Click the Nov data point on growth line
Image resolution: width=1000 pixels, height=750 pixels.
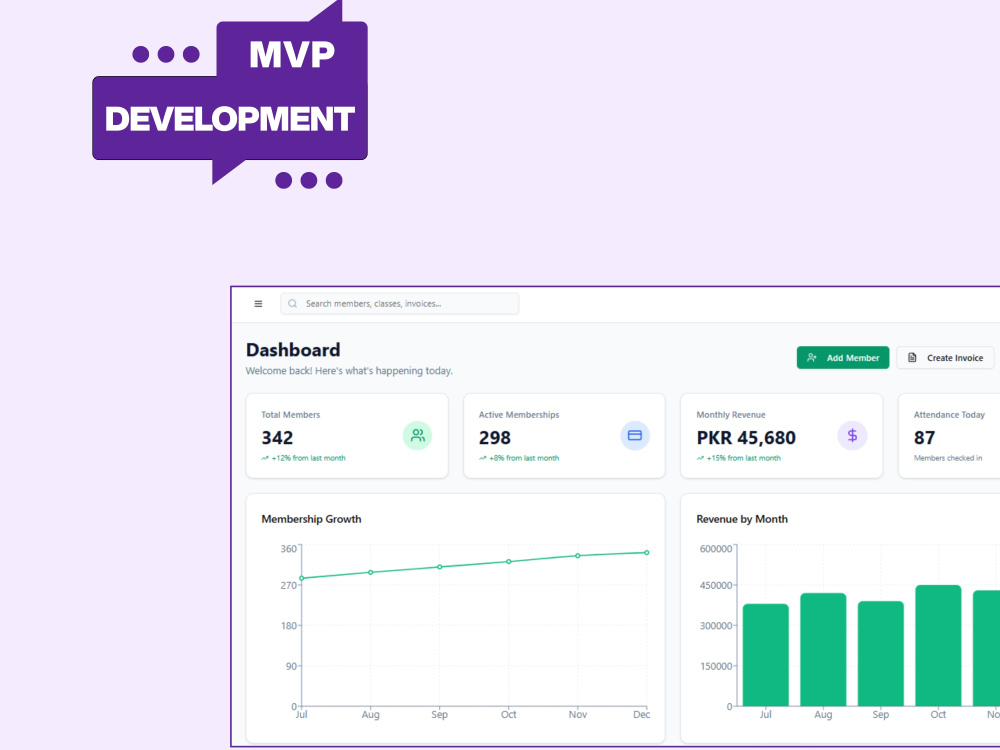(578, 556)
